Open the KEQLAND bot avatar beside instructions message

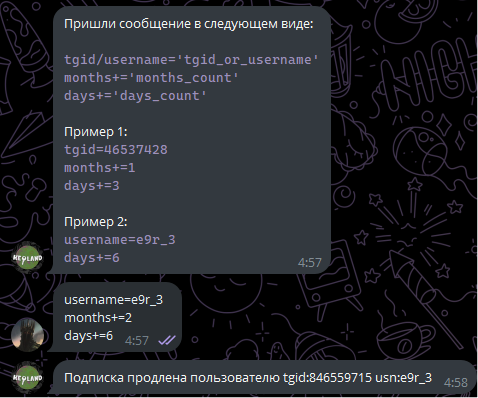point(27,258)
